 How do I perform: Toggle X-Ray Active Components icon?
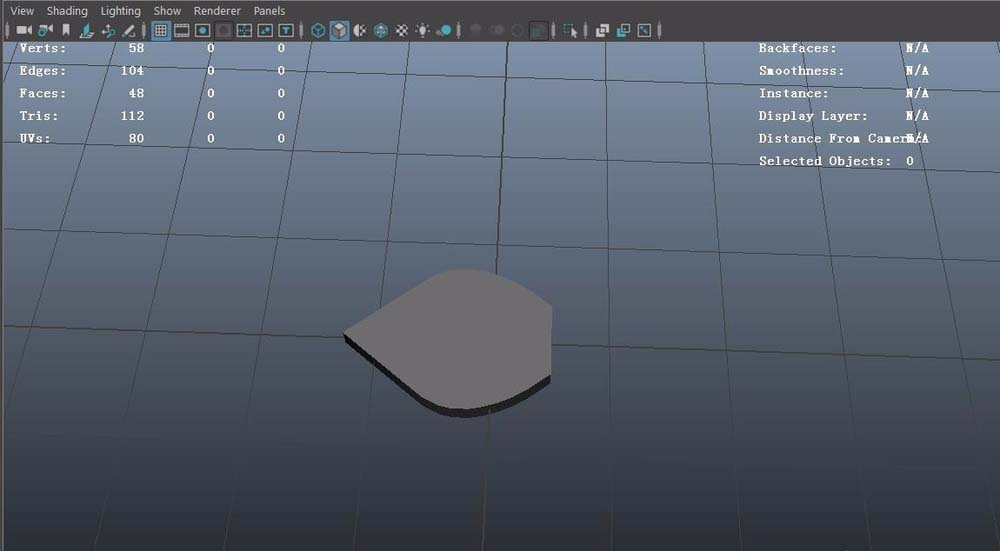pos(623,30)
